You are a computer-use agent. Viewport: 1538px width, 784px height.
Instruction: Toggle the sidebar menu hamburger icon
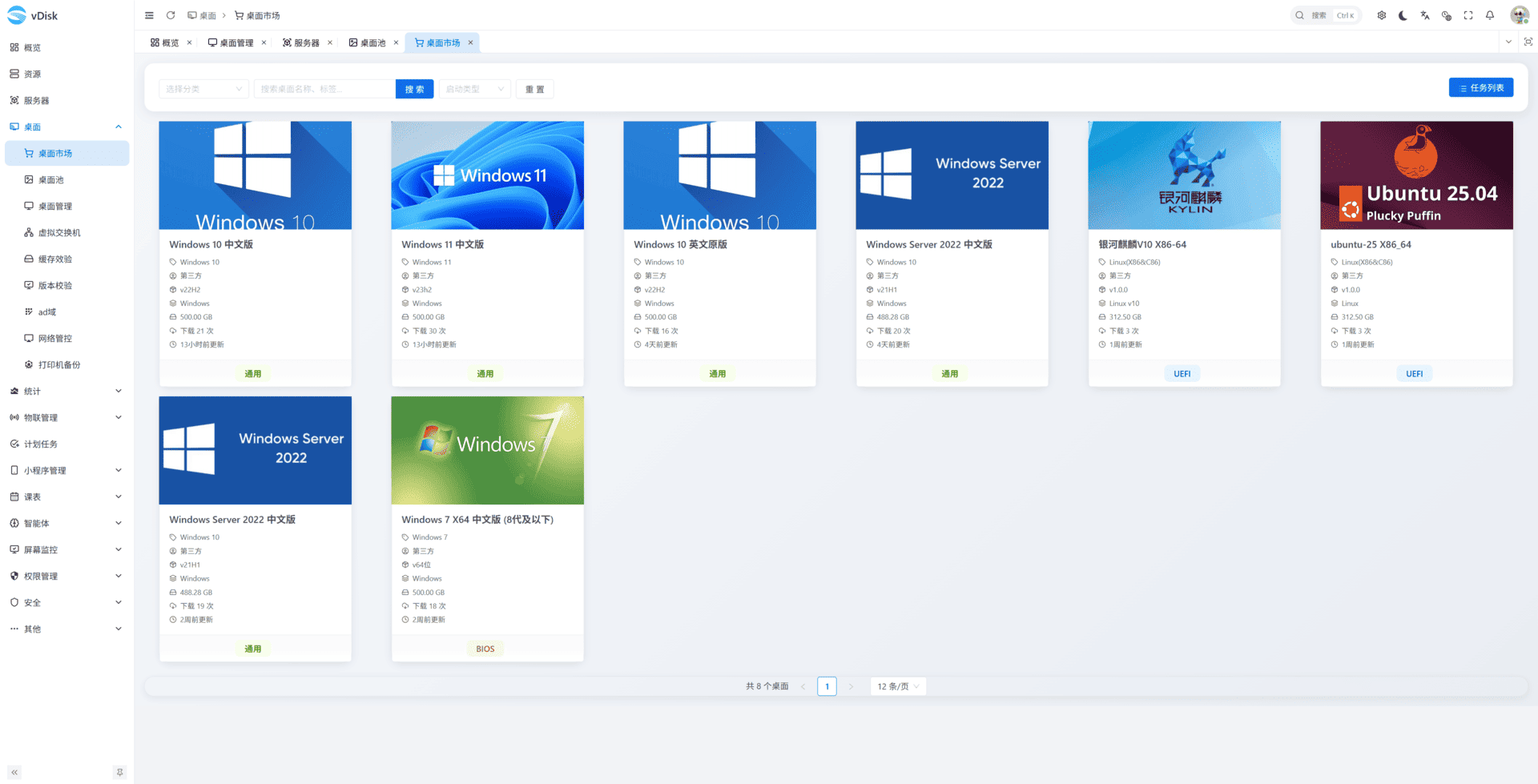click(x=149, y=15)
